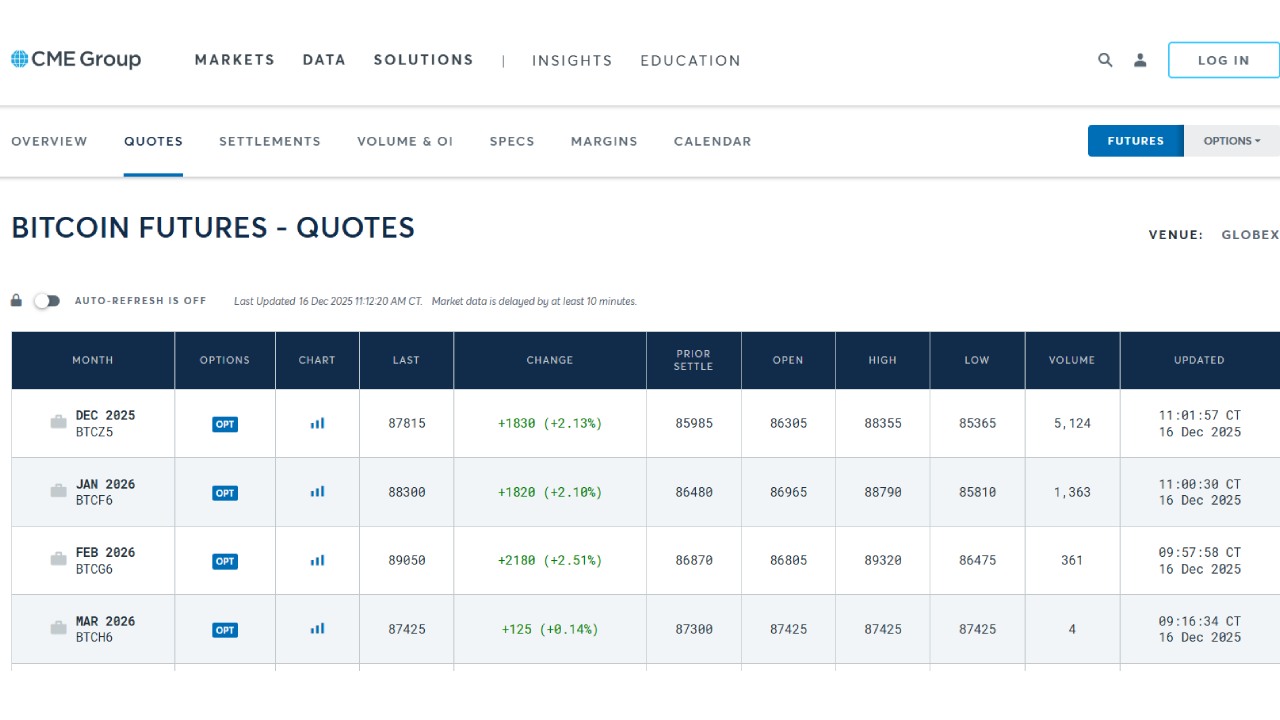
Task: Open price chart for MAR 2026 contract
Action: (x=316, y=628)
